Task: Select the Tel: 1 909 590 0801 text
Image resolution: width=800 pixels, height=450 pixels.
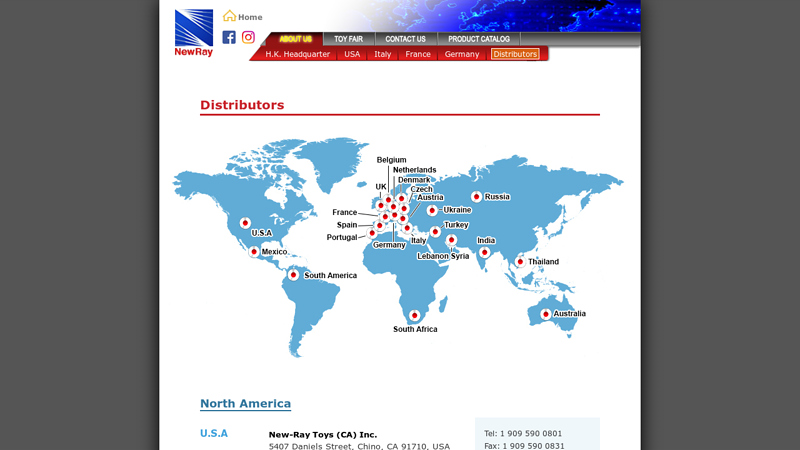Action: coord(523,434)
